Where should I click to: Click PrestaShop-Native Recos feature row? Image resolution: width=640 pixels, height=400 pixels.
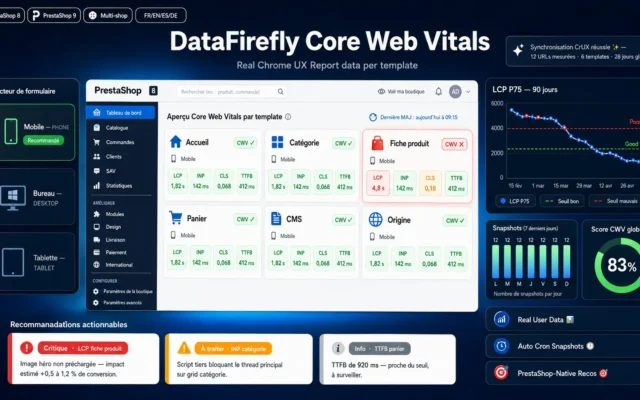point(563,373)
